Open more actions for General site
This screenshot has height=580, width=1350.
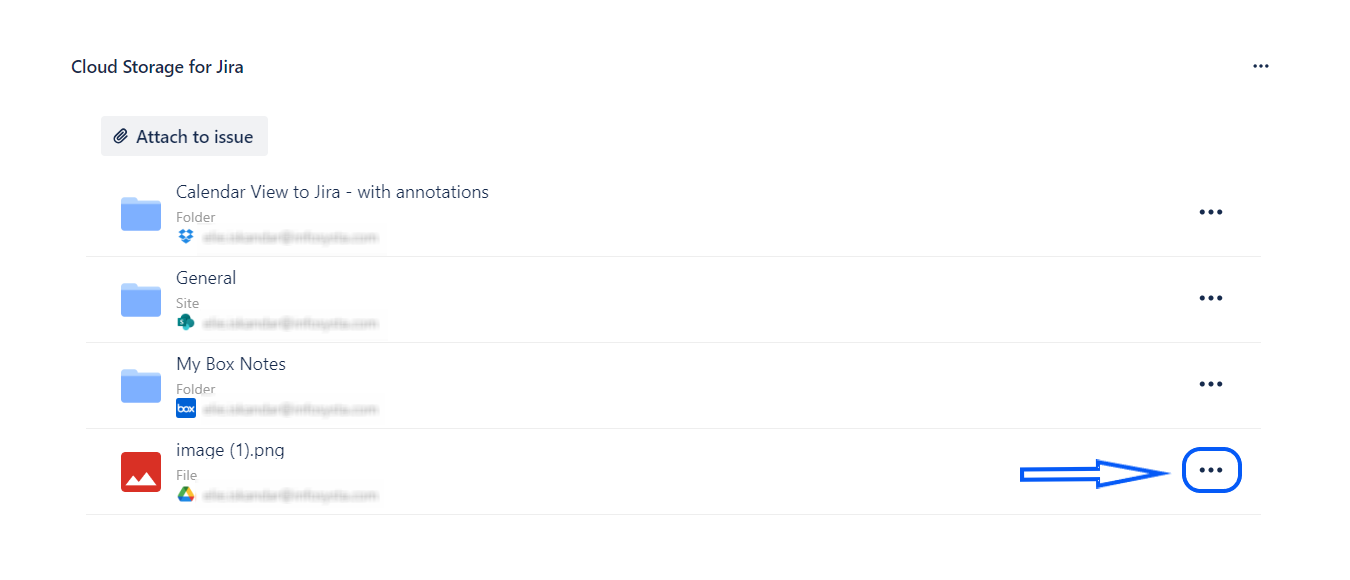[1210, 298]
